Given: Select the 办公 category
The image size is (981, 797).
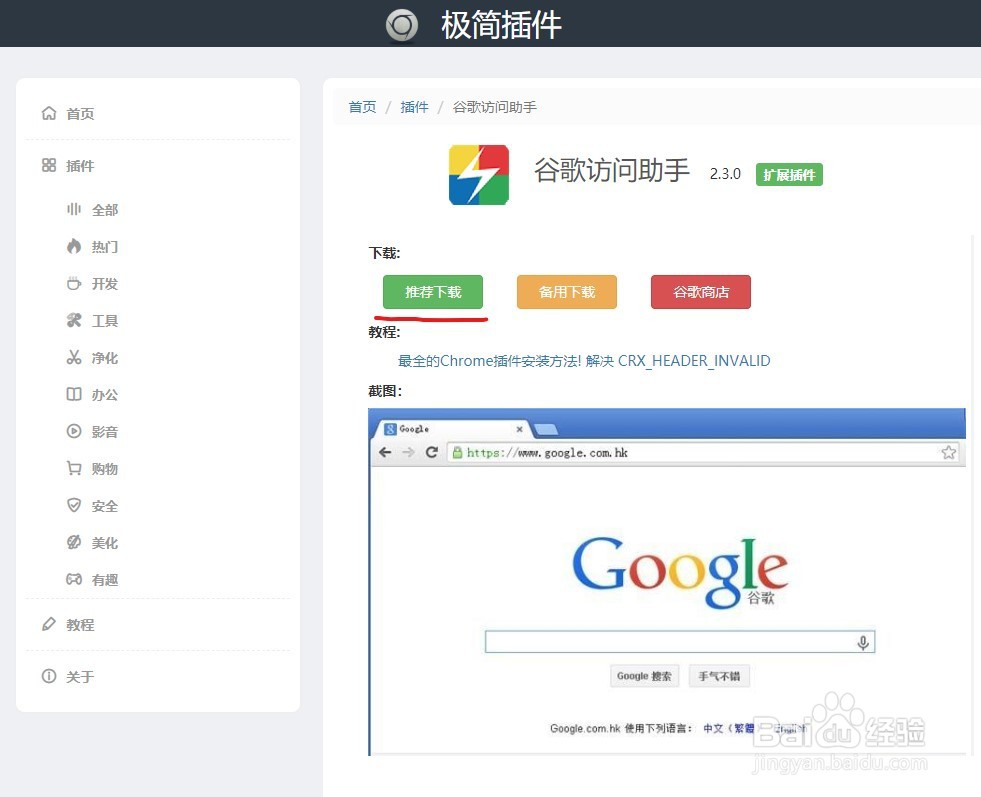Looking at the screenshot, I should coord(104,395).
